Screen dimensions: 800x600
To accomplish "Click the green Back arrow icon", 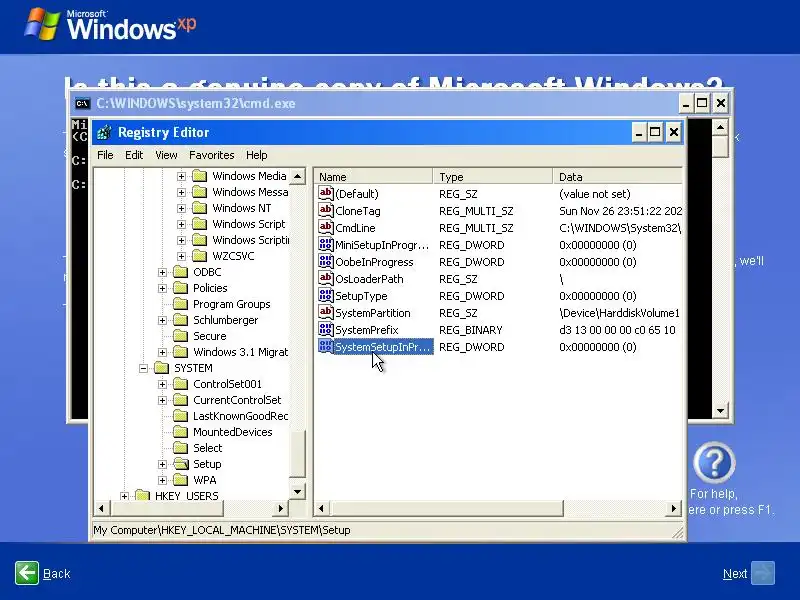I will tap(27, 573).
